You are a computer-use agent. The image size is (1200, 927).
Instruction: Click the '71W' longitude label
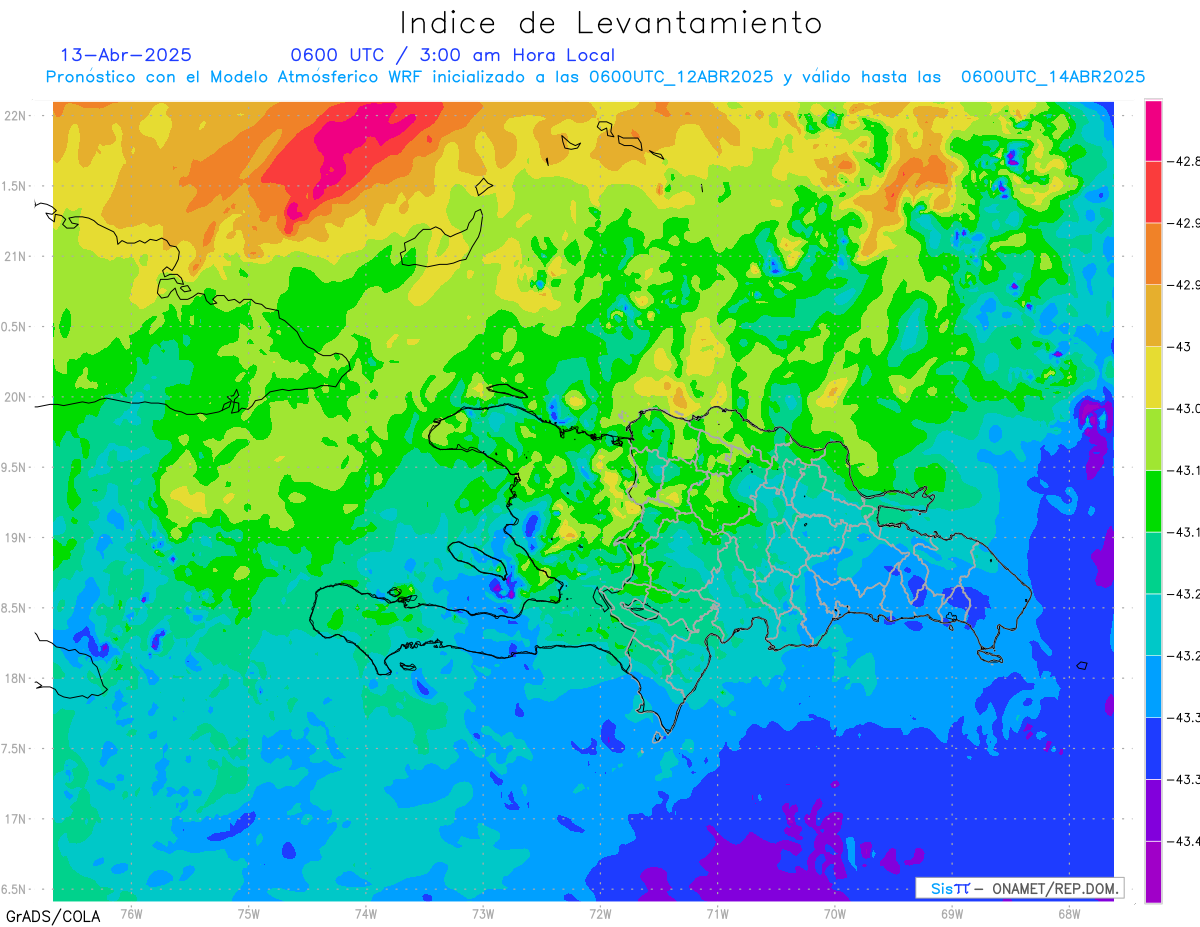(717, 913)
